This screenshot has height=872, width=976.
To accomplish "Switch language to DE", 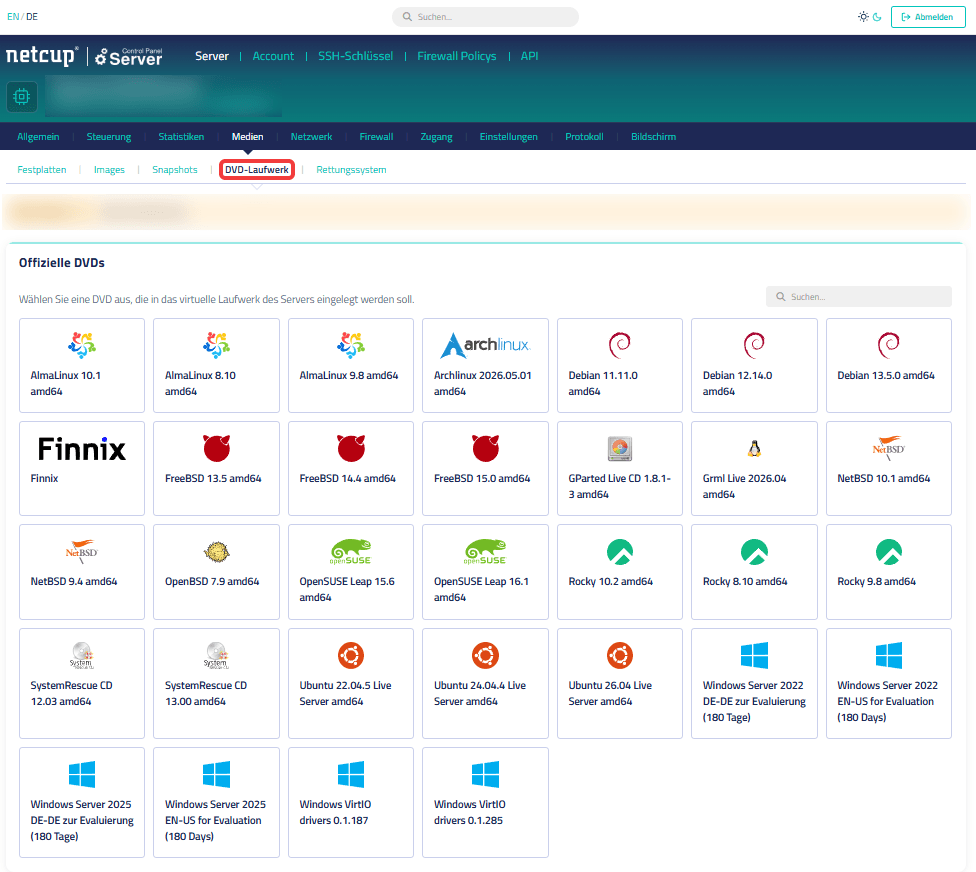I will tap(32, 17).
